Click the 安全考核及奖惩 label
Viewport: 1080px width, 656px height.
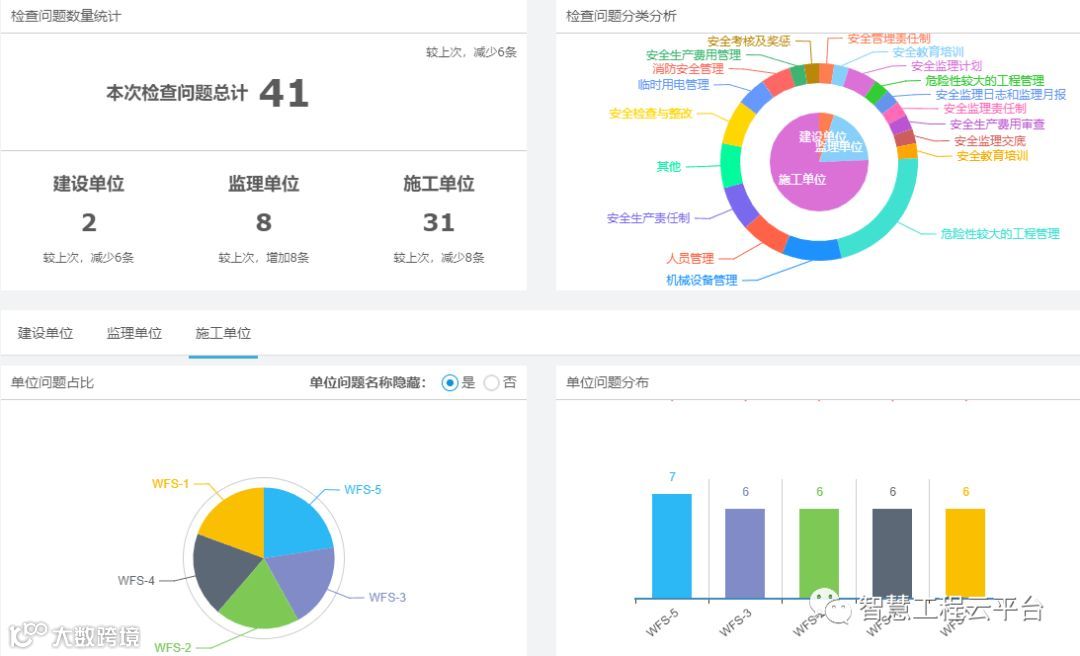[749, 41]
